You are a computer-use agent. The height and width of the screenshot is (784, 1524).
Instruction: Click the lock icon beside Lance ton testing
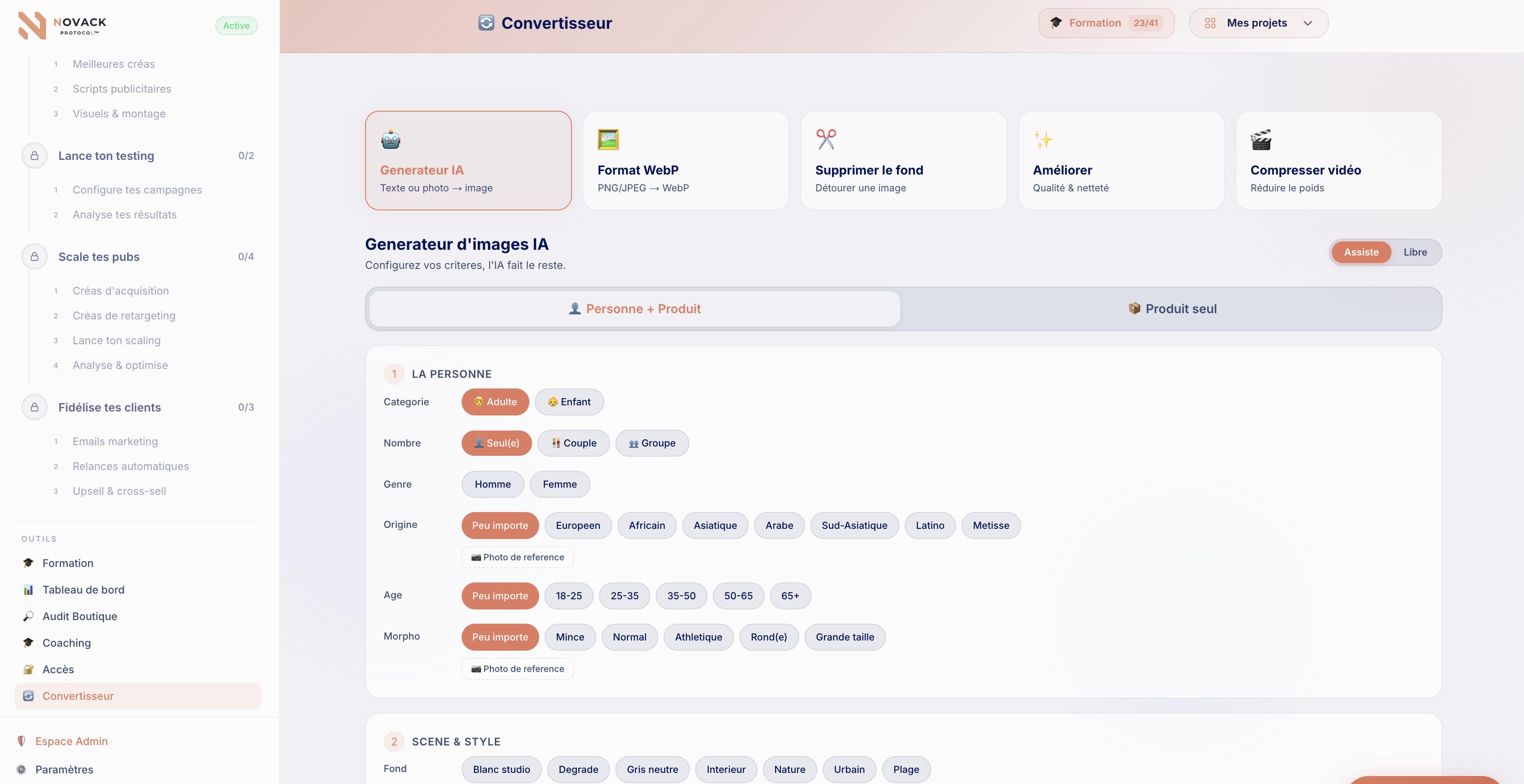point(34,155)
